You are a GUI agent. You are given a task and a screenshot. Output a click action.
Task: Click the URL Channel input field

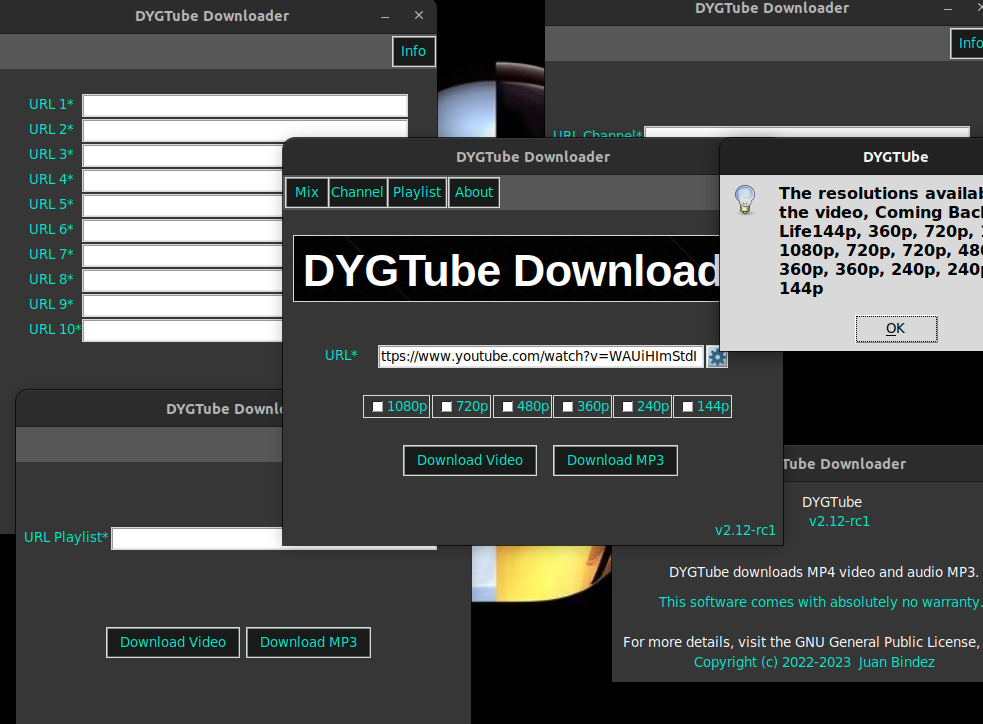coord(807,132)
